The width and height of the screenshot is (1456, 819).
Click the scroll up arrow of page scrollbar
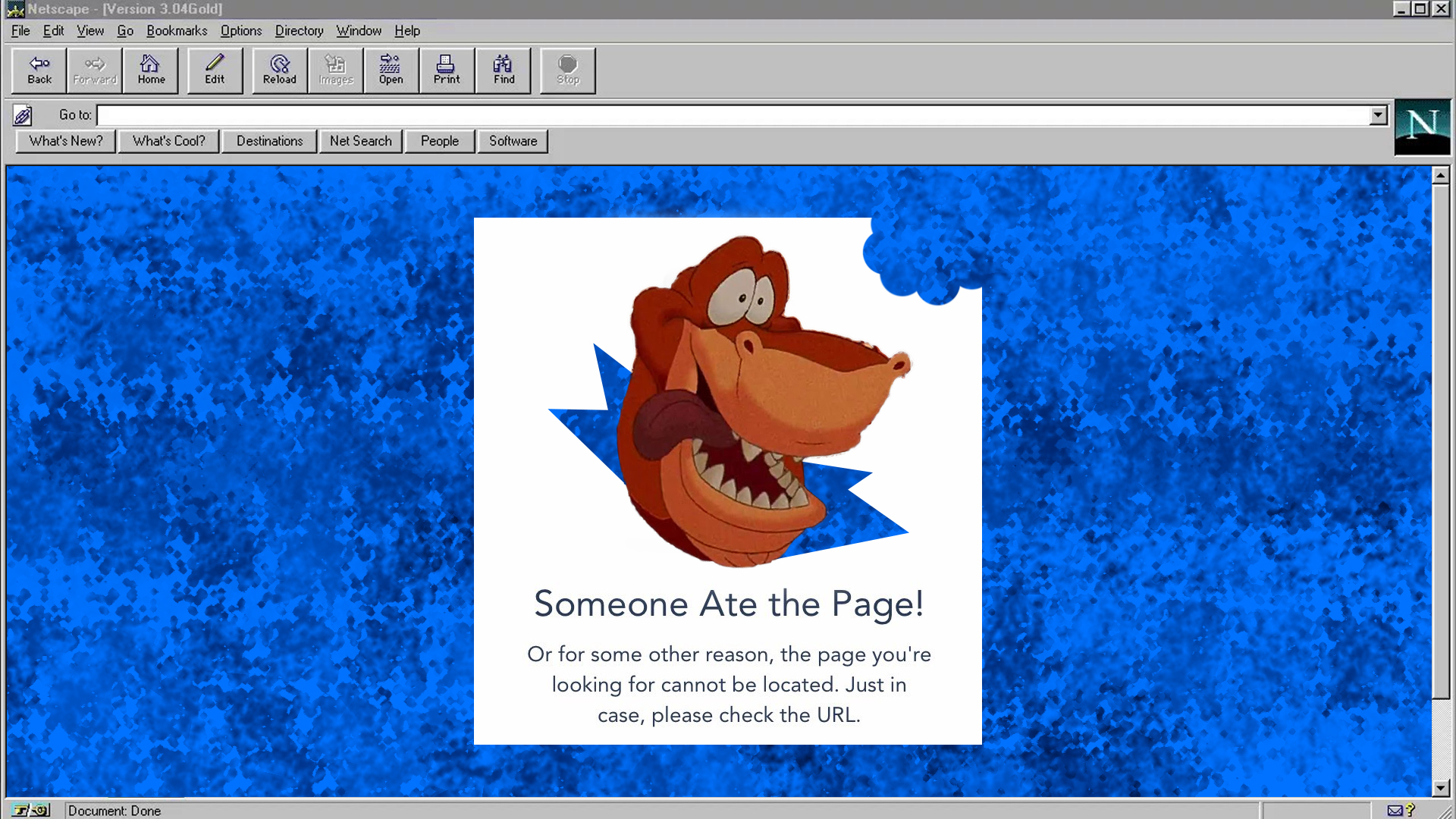coord(1441,175)
